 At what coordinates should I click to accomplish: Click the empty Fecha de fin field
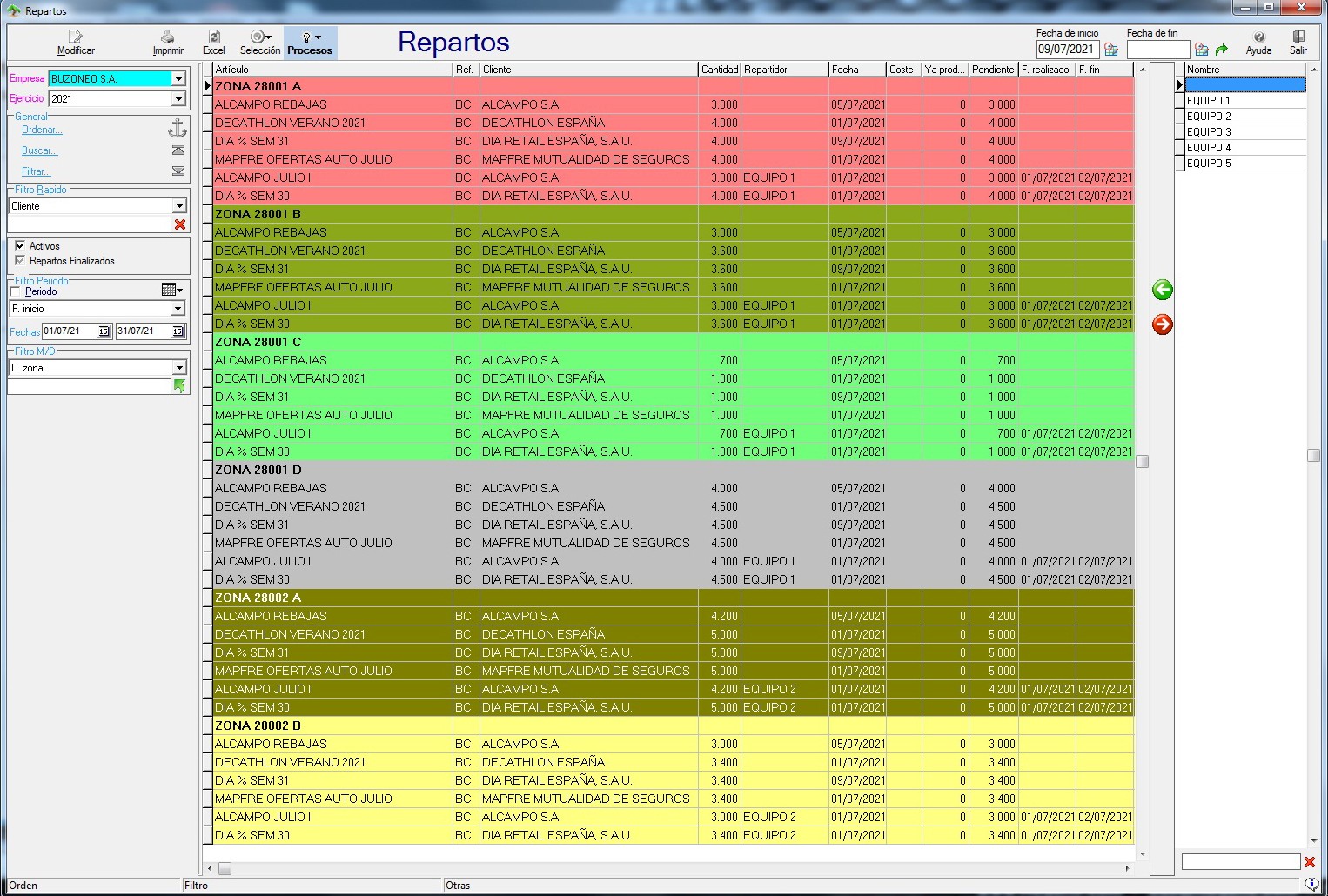point(1157,50)
